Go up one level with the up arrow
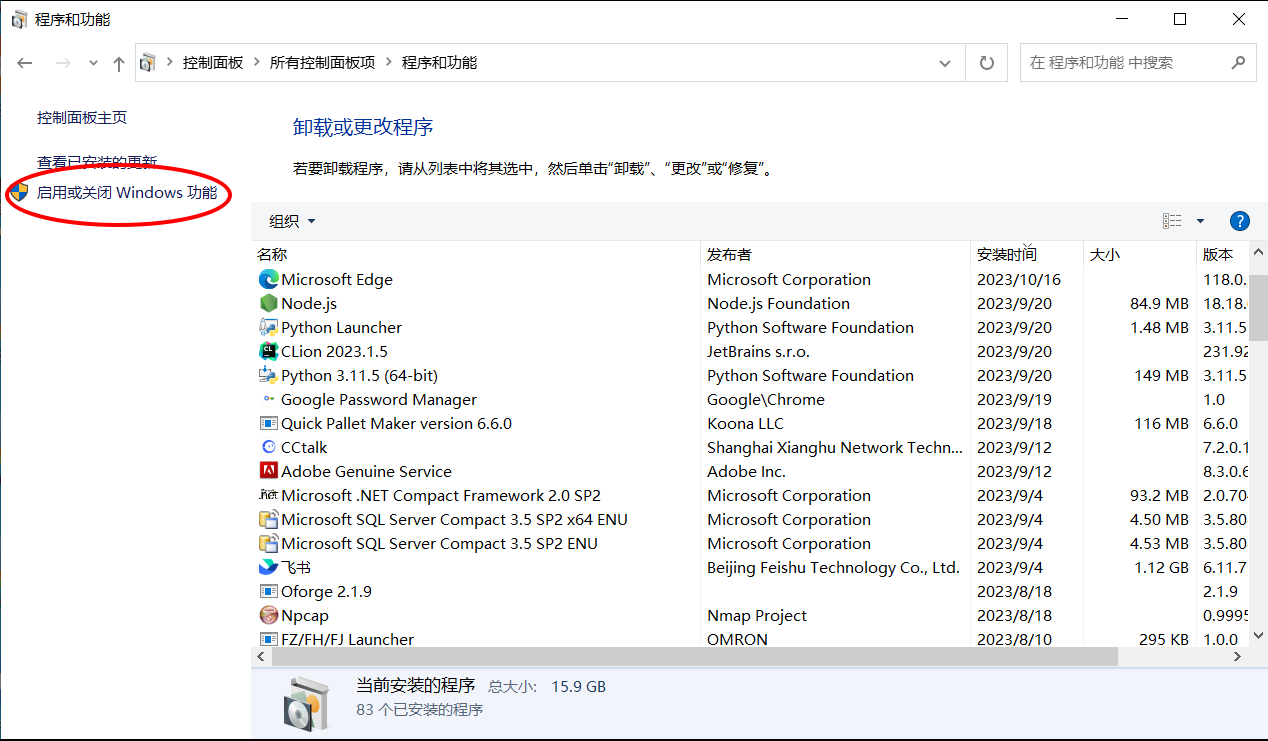 click(119, 63)
